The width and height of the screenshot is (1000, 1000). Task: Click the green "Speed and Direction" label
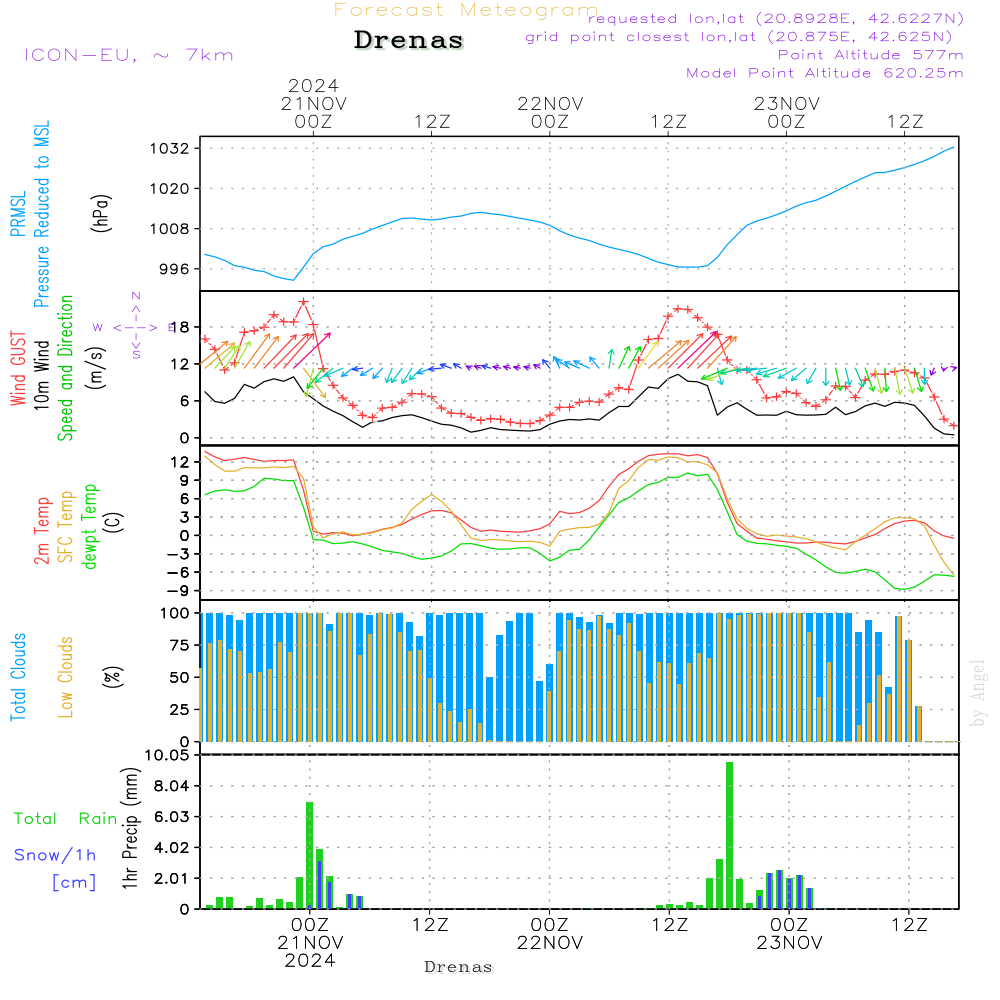coord(66,368)
